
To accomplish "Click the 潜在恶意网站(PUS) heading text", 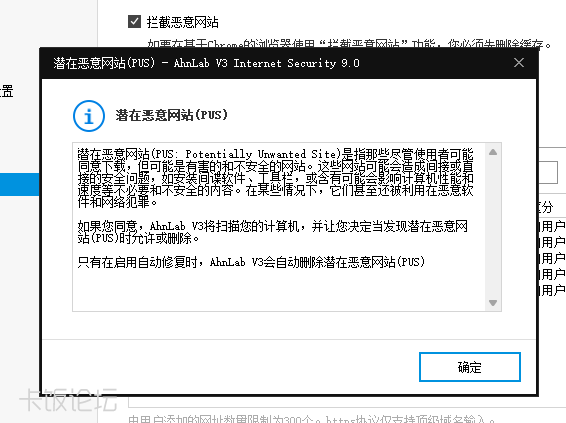I will [x=171, y=115].
